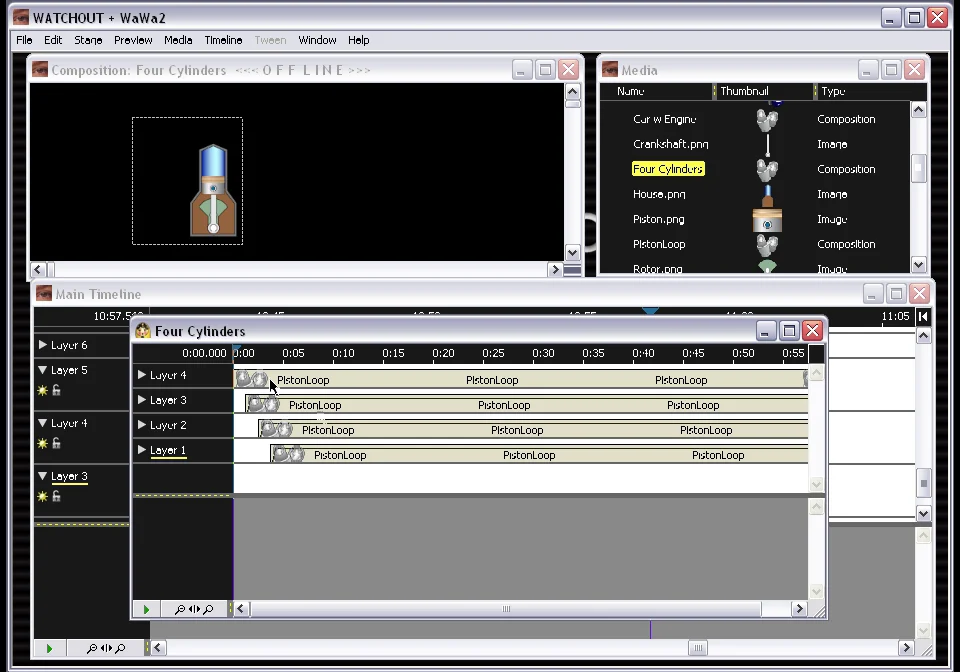
Task: Collapse Layer 4 in Main Timeline
Action: [x=43, y=423]
